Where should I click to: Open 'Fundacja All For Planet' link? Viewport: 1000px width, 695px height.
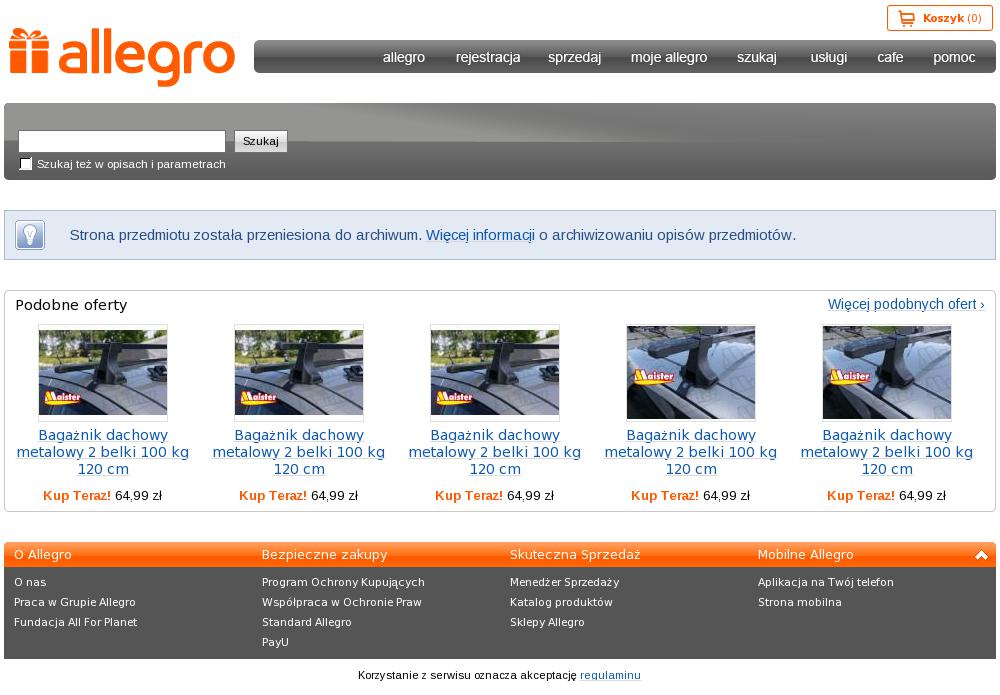pos(75,622)
